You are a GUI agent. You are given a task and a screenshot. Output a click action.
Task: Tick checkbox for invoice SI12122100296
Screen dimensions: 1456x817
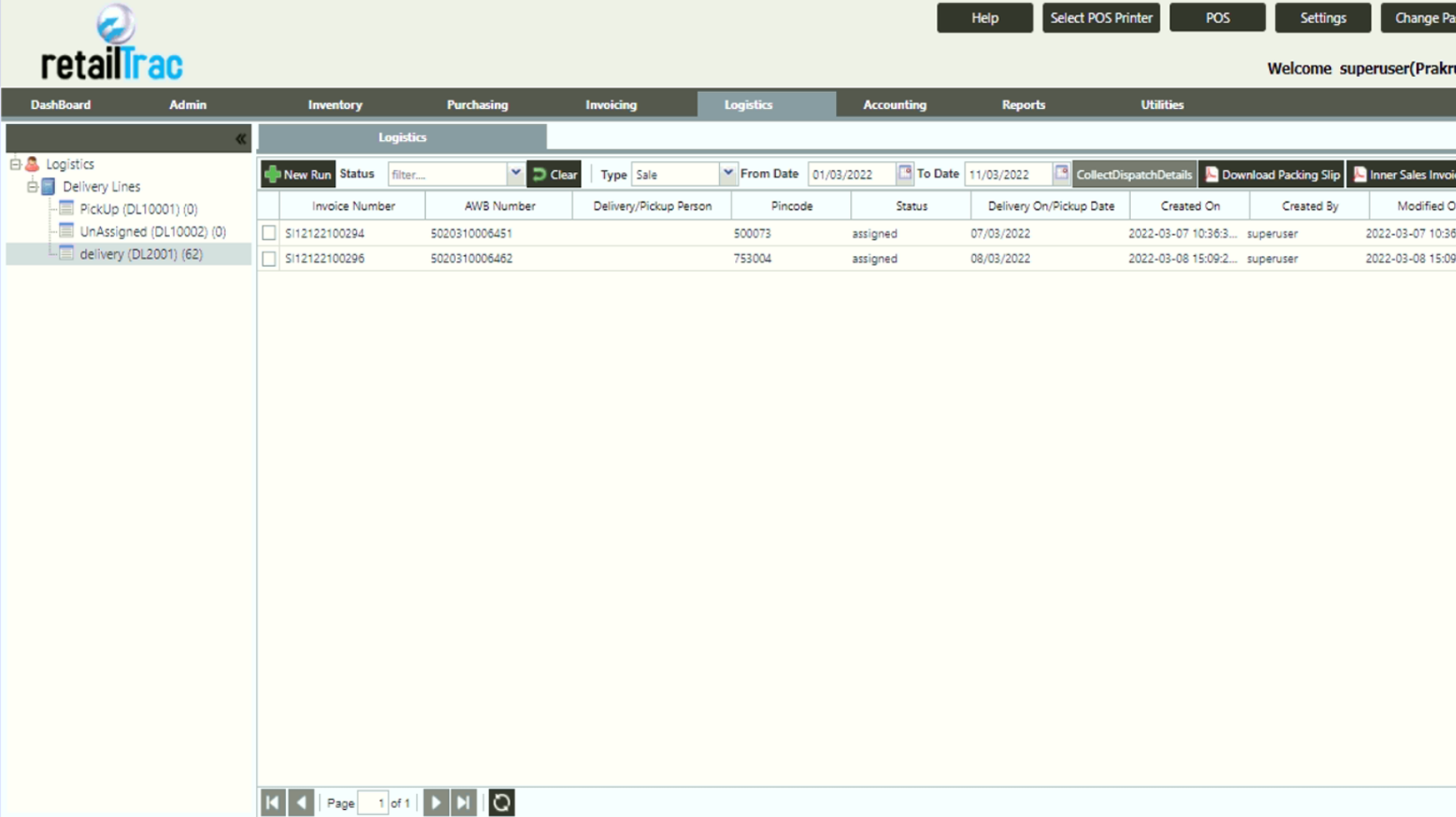point(269,259)
